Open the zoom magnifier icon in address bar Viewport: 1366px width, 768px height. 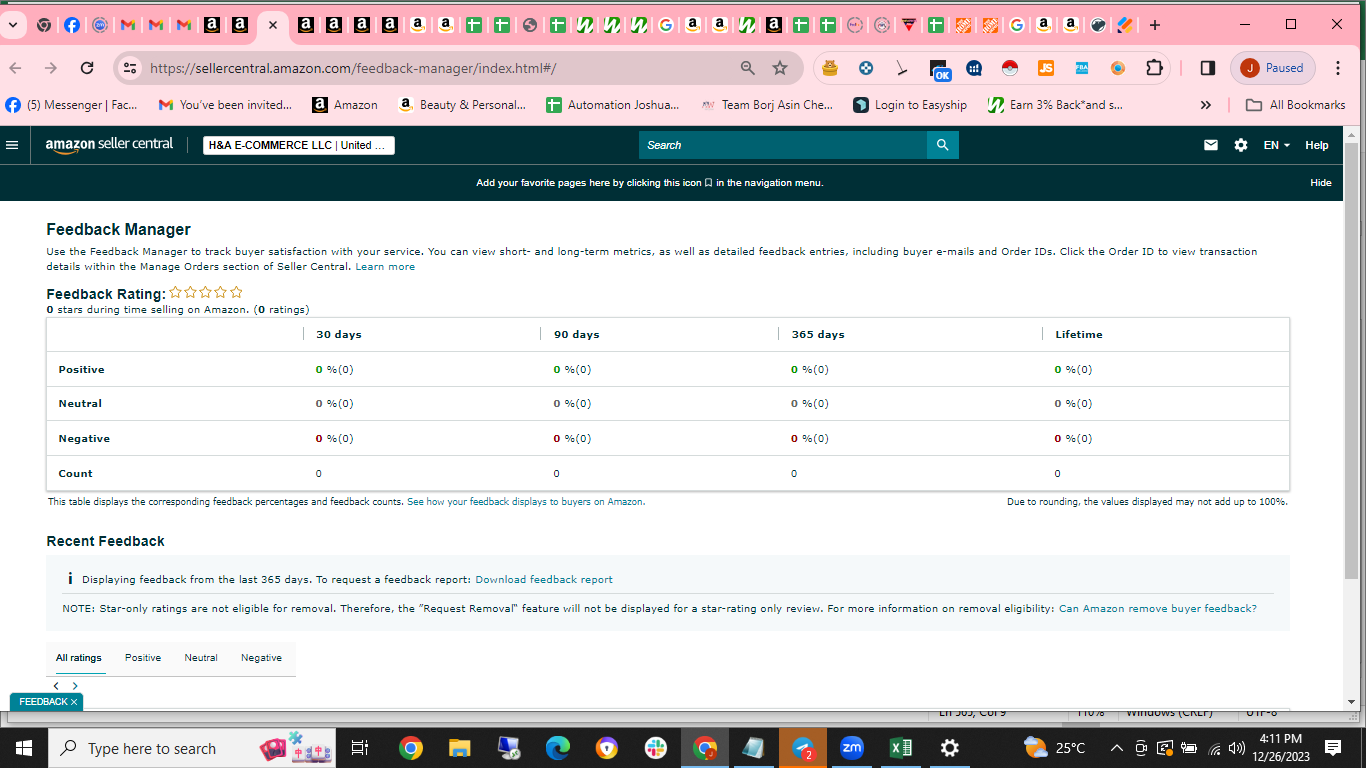748,68
